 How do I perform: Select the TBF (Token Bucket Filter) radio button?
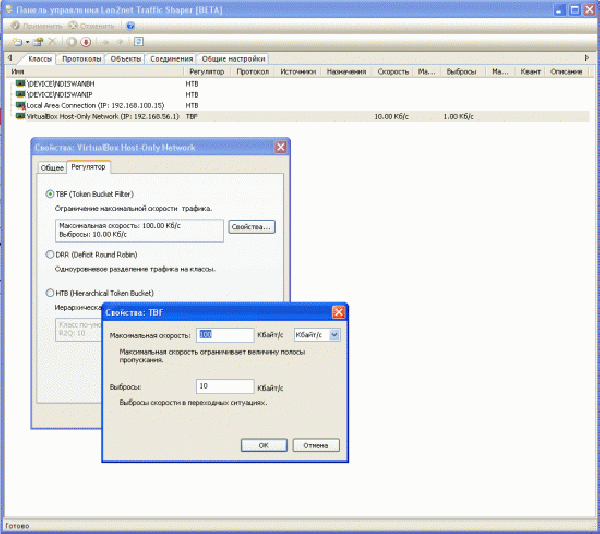tap(50, 193)
